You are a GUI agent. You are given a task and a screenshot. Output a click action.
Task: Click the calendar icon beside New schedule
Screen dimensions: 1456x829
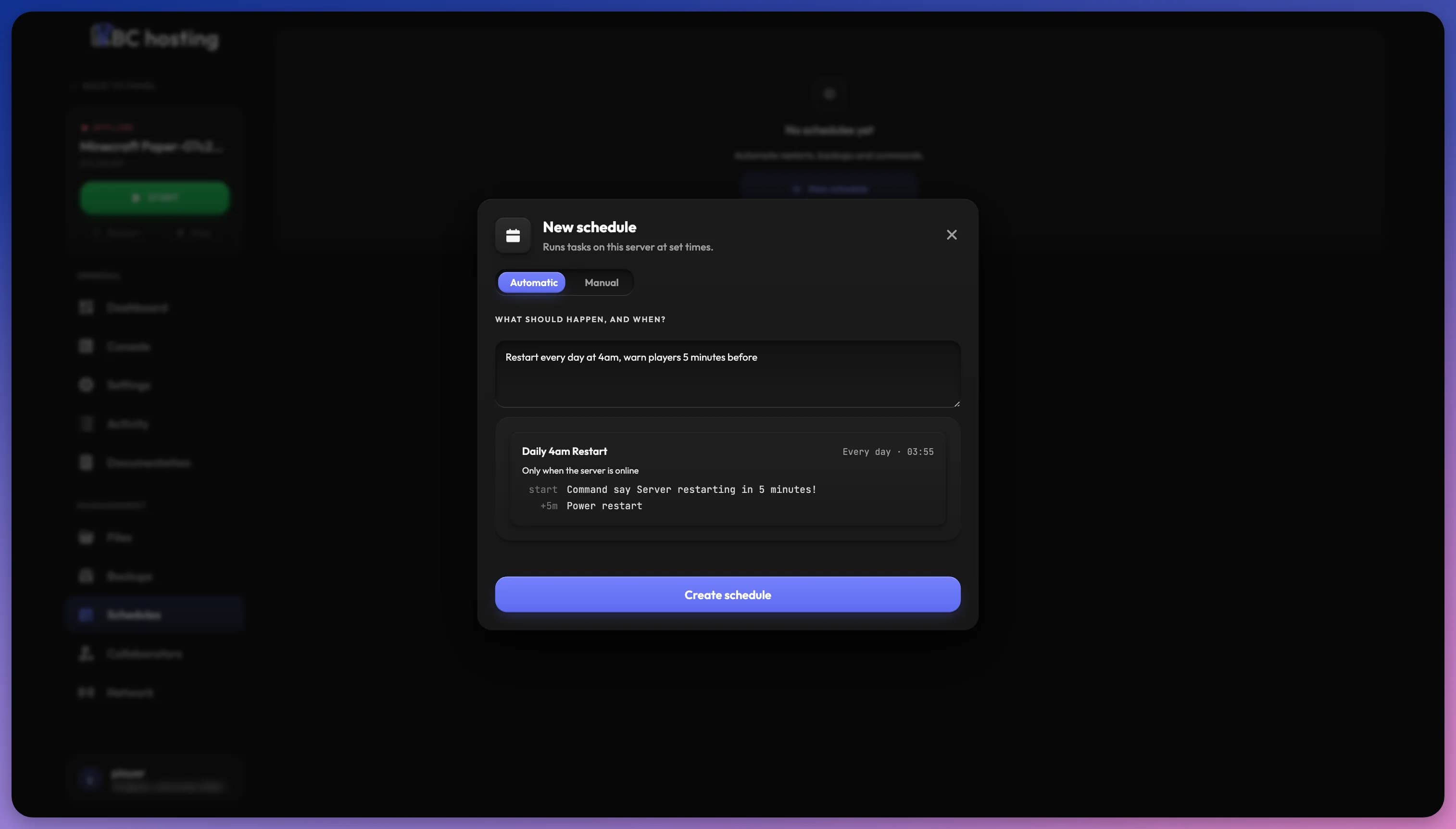click(513, 235)
